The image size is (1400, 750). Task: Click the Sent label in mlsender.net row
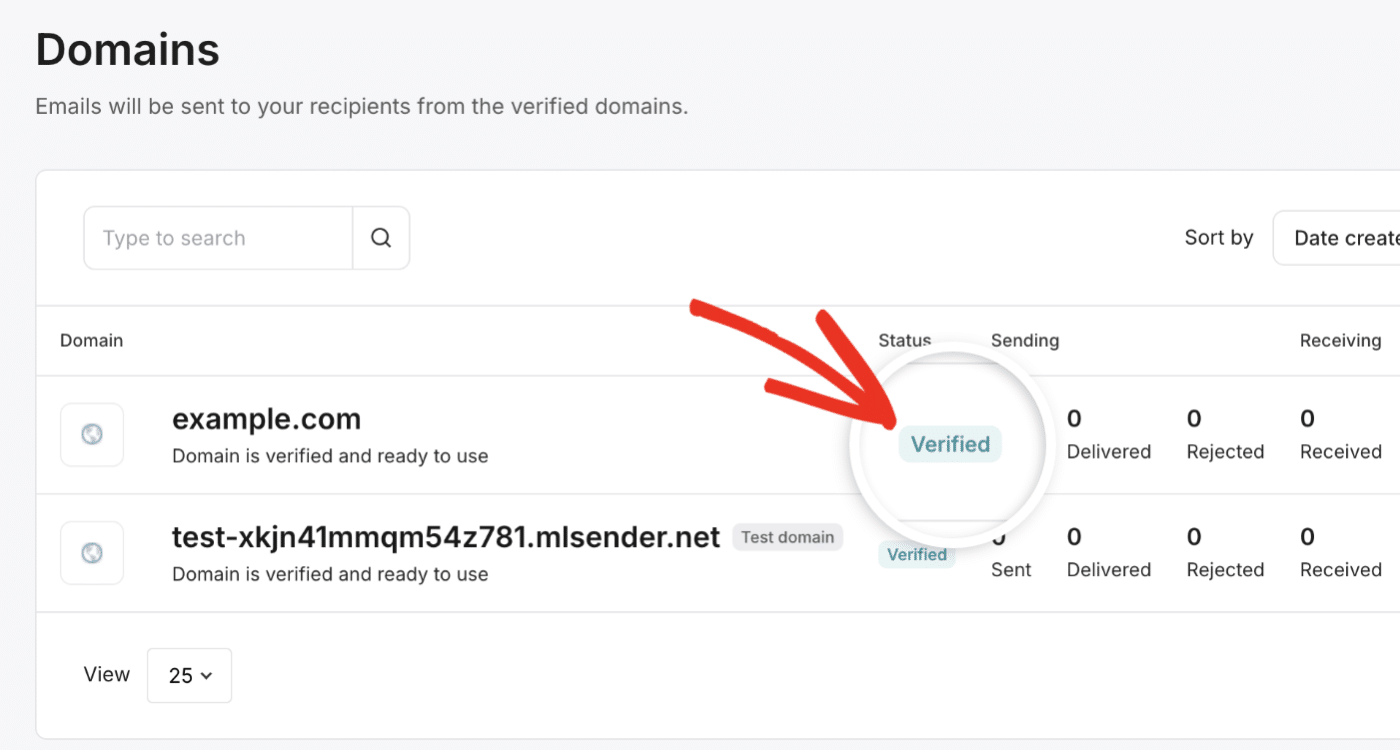click(1011, 569)
